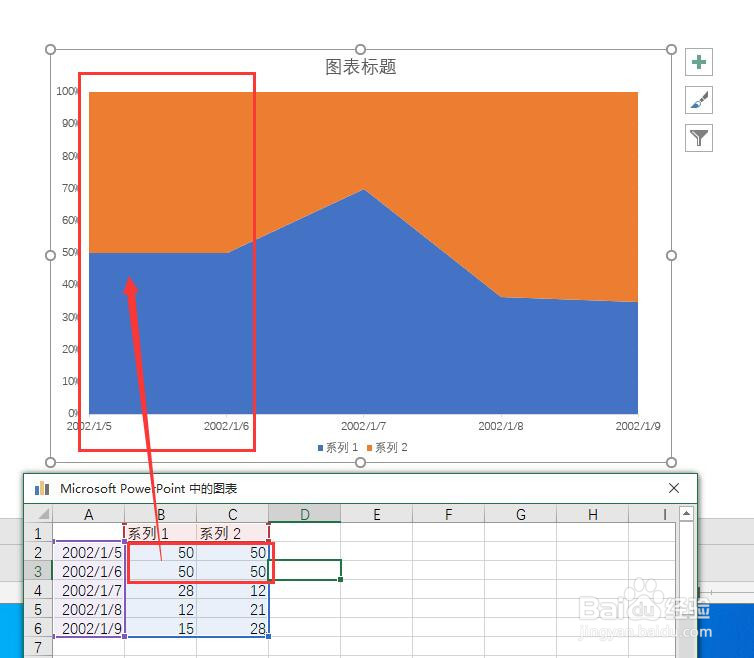Click cell C6 with value 28
The height and width of the screenshot is (658, 754).
pyautogui.click(x=233, y=628)
